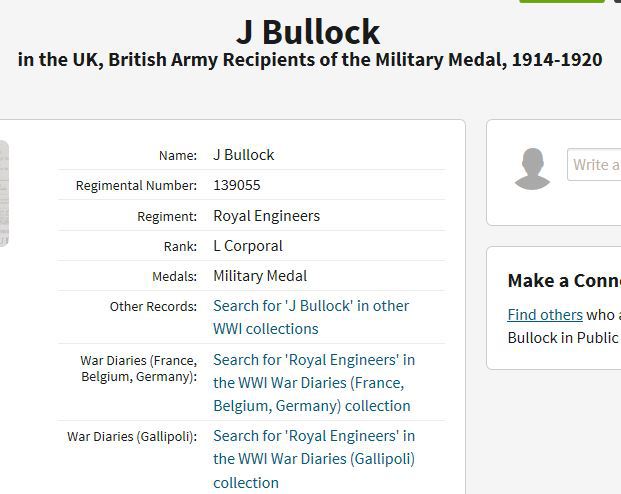Viewport: 621px width, 494px height.
Task: Open Royal Engineers France, Belgium, Germany War Diaries link
Action: [313, 382]
